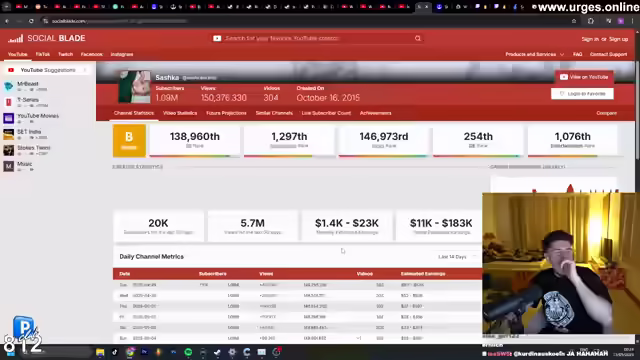The width and height of the screenshot is (640, 360).
Task: Click the Sign in link
Action: (x=590, y=39)
